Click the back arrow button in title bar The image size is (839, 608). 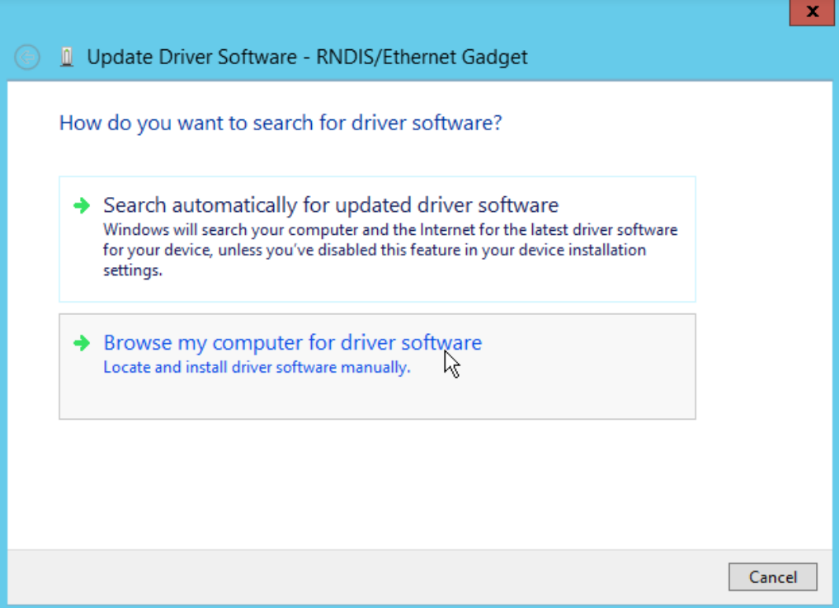pos(27,57)
